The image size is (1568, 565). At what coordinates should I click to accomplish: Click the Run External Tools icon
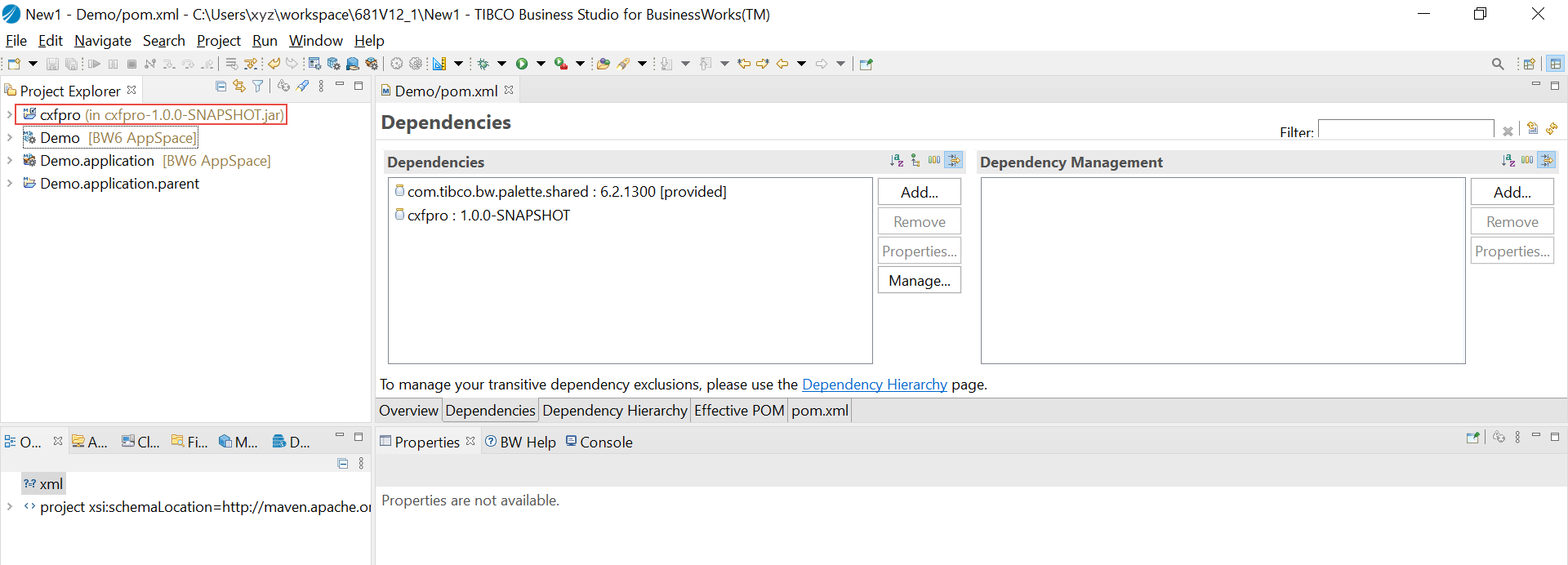coord(561,64)
